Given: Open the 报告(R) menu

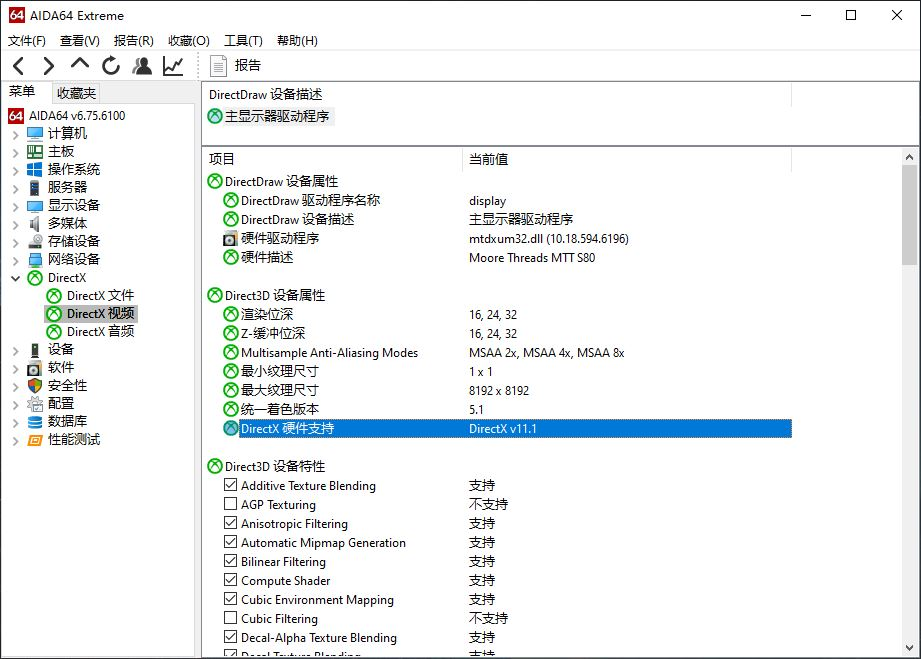Looking at the screenshot, I should pyautogui.click(x=133, y=41).
